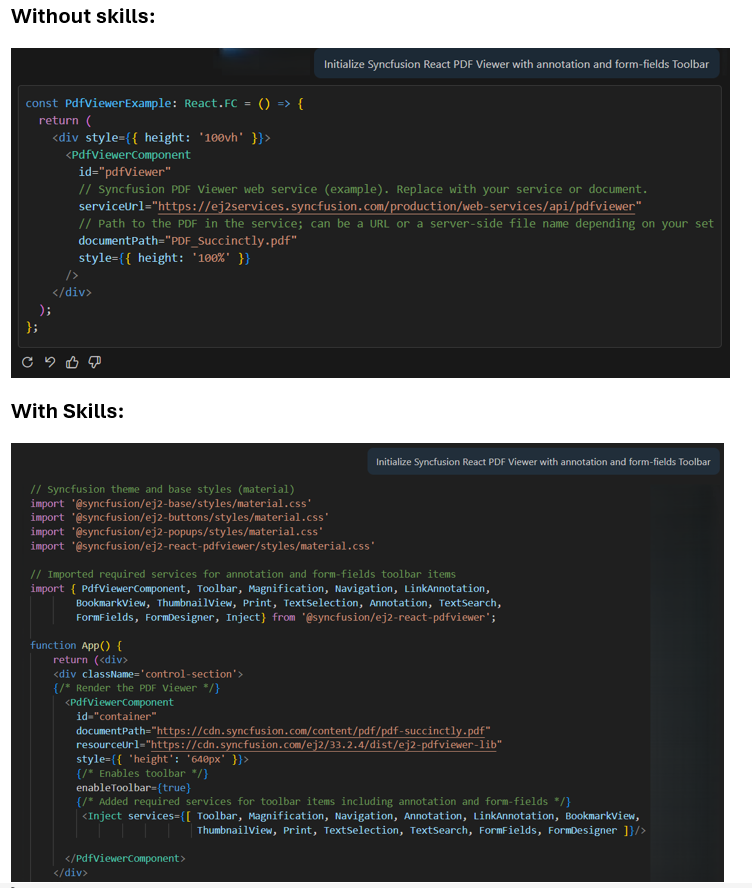This screenshot has width=752, height=888.
Task: Open the ej2-pdfviewer-lib resourceUrl link
Action: [324, 745]
